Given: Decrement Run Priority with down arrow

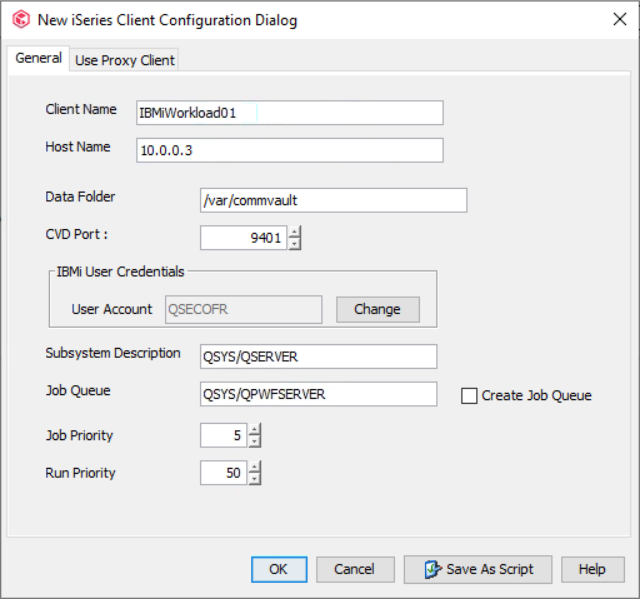Looking at the screenshot, I should 255,479.
